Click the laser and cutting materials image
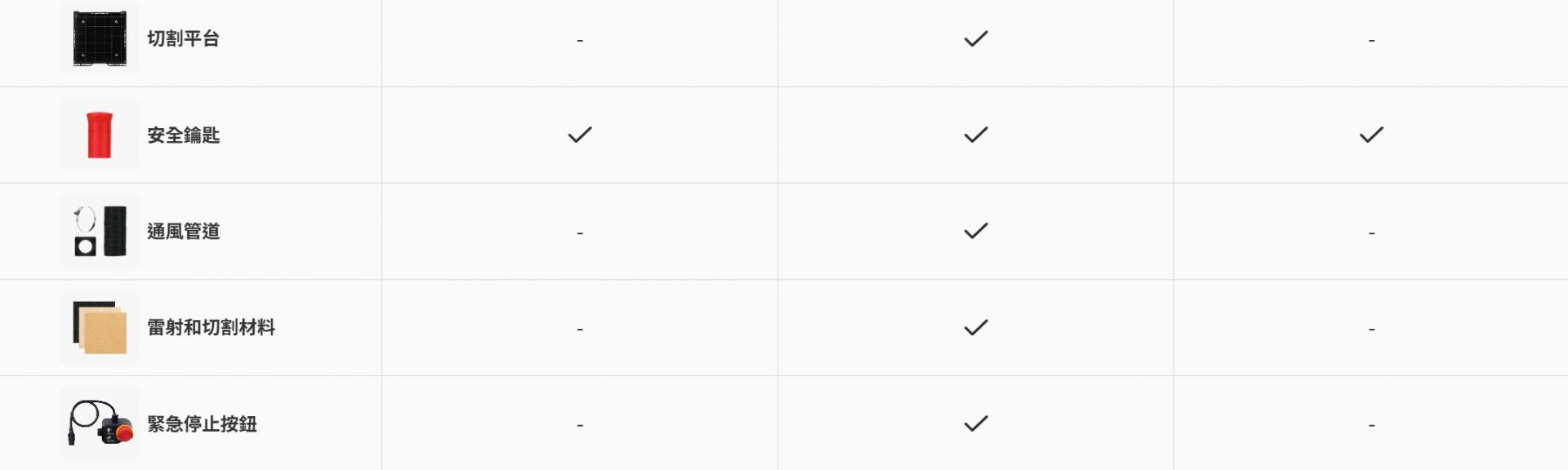Screen dimensions: 1568x470 point(100,327)
